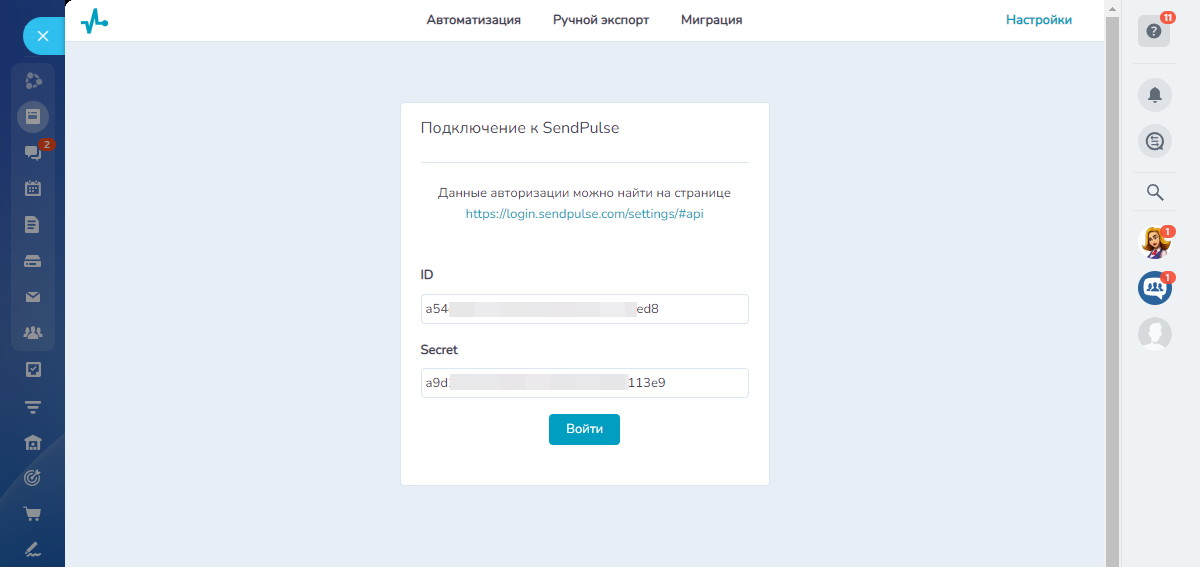Open the mail envelope icon in sidebar
The height and width of the screenshot is (567, 1200).
tap(33, 296)
